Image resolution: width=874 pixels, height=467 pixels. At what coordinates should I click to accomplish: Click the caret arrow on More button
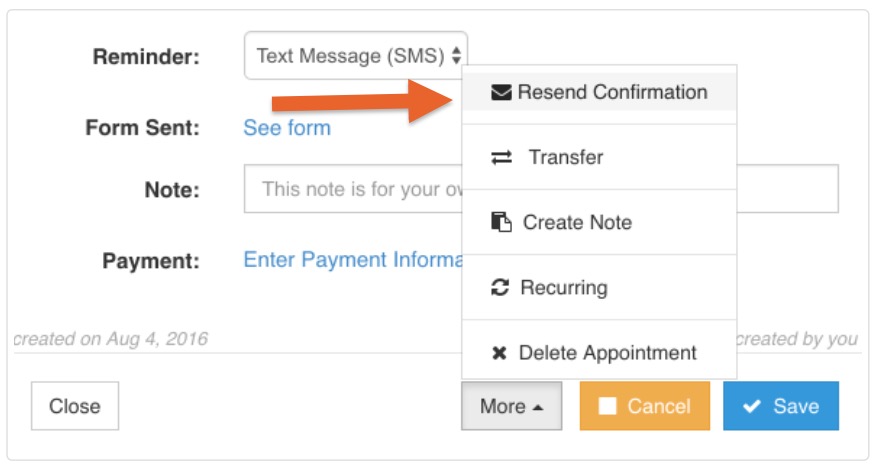[538, 408]
